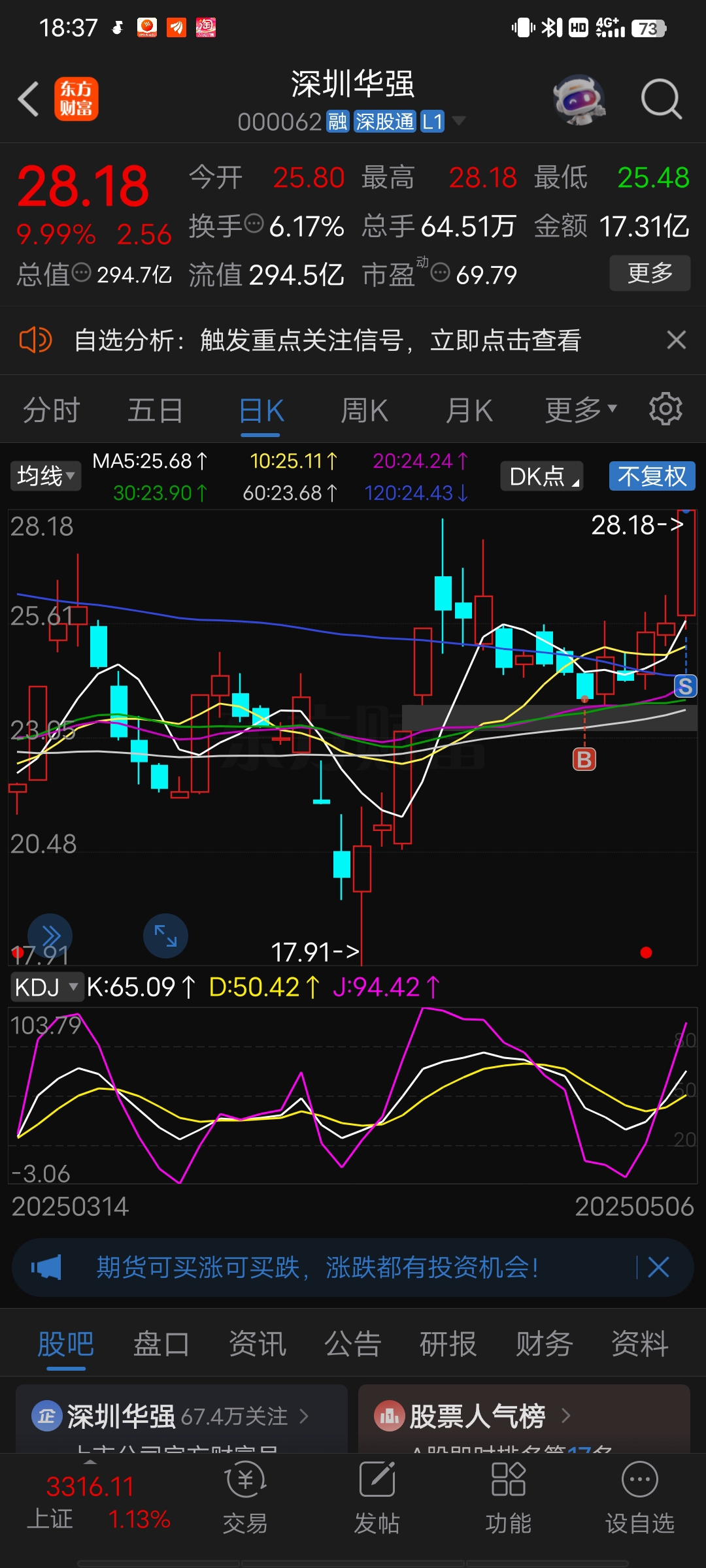Viewport: 706px width, 1568px height.
Task: Switch to 研报 tab
Action: pos(448,1344)
